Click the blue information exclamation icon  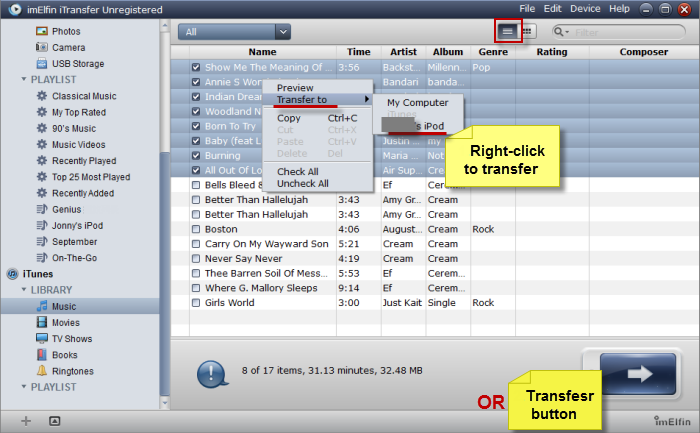212,374
